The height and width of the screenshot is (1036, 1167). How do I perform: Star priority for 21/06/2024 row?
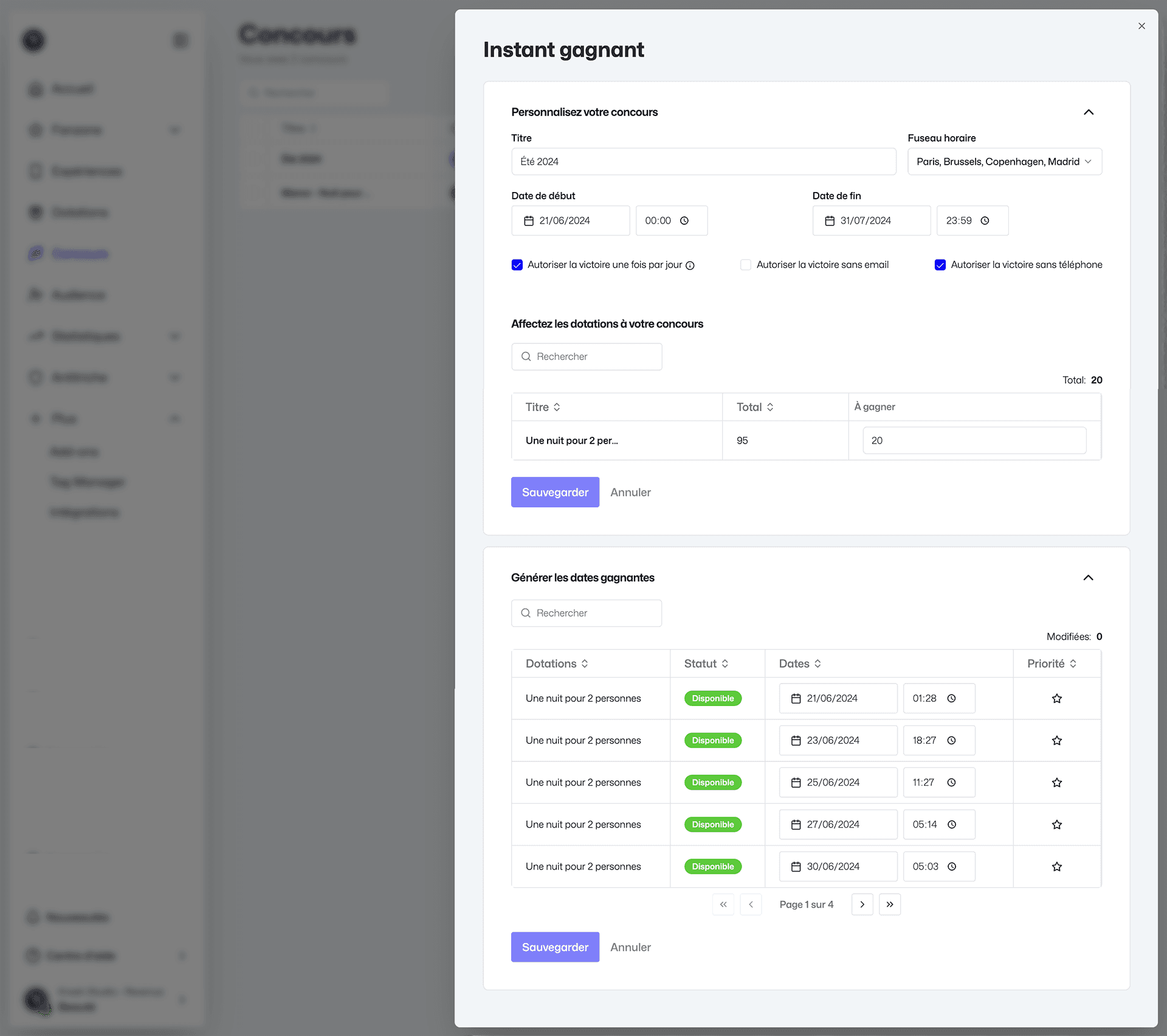[1057, 699]
